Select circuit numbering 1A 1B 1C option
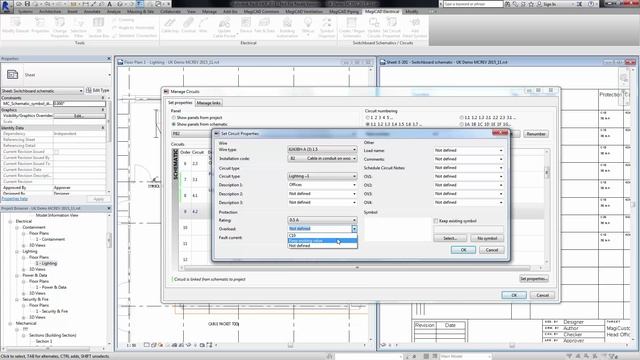The image size is (640, 360). pyautogui.click(x=462, y=124)
